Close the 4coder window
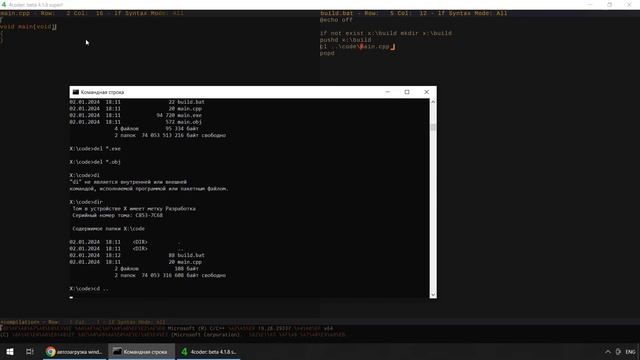 [629, 4]
